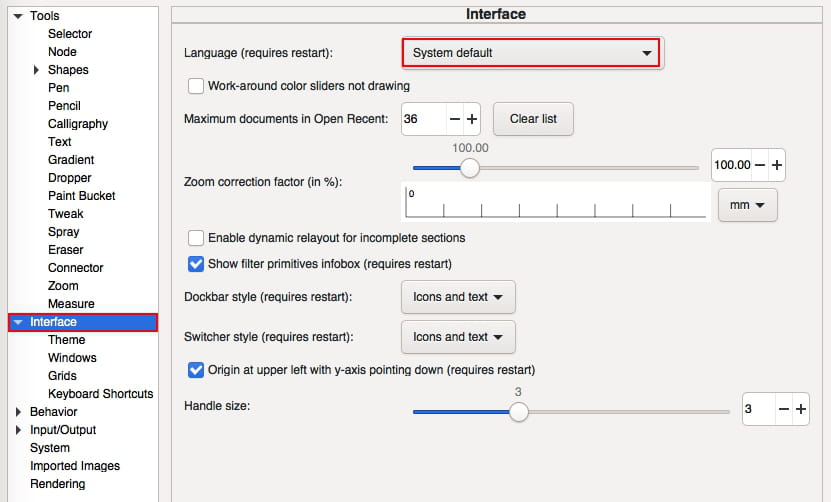Expand the Behavior section
The width and height of the screenshot is (831, 502).
18,412
